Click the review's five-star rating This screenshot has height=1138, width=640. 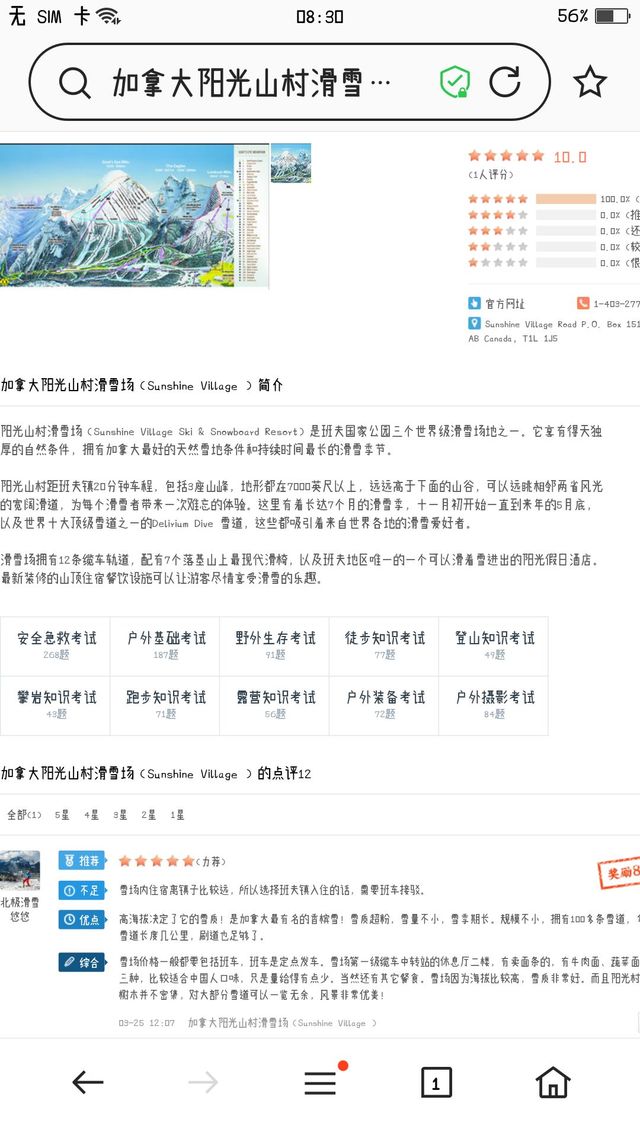tap(157, 861)
